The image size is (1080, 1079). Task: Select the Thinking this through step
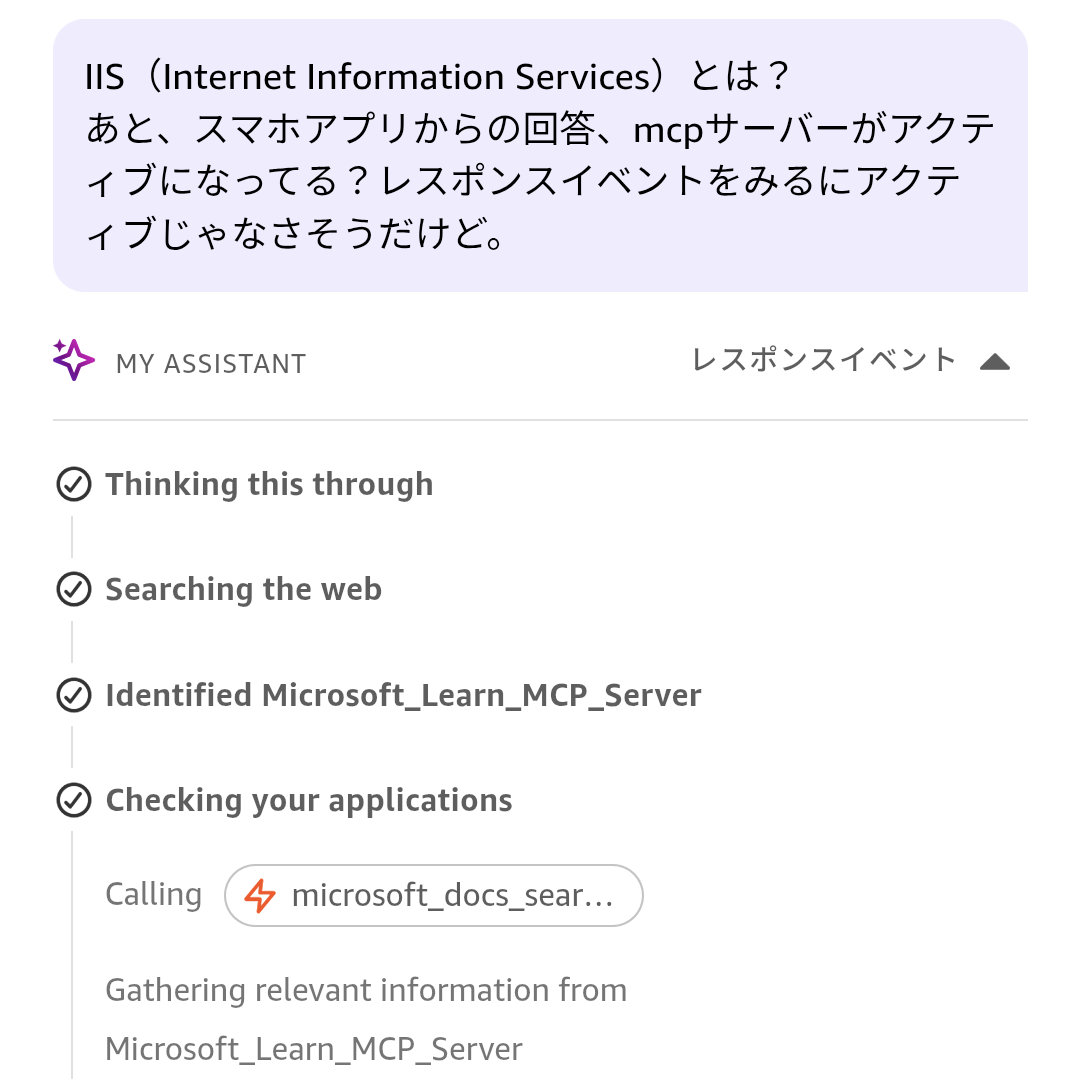pyautogui.click(x=269, y=485)
